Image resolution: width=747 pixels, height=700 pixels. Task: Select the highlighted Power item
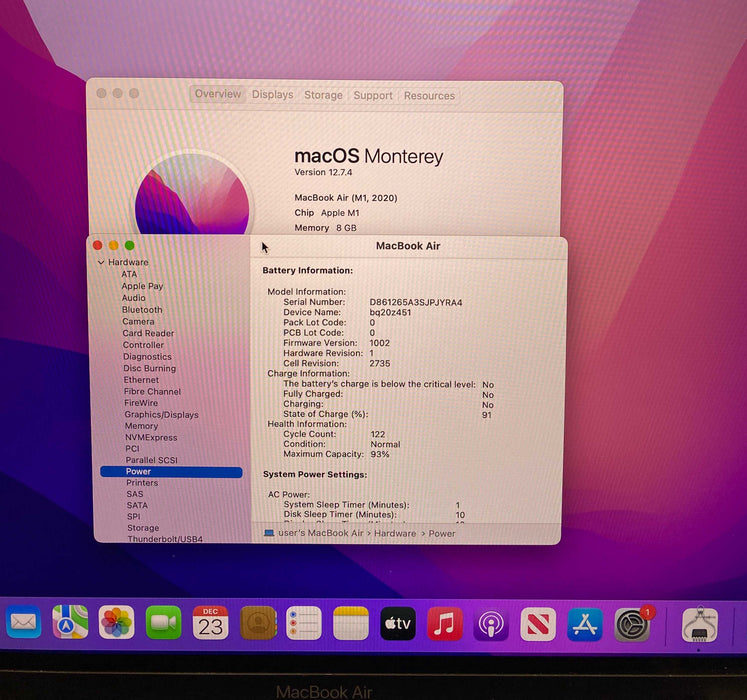click(x=171, y=472)
